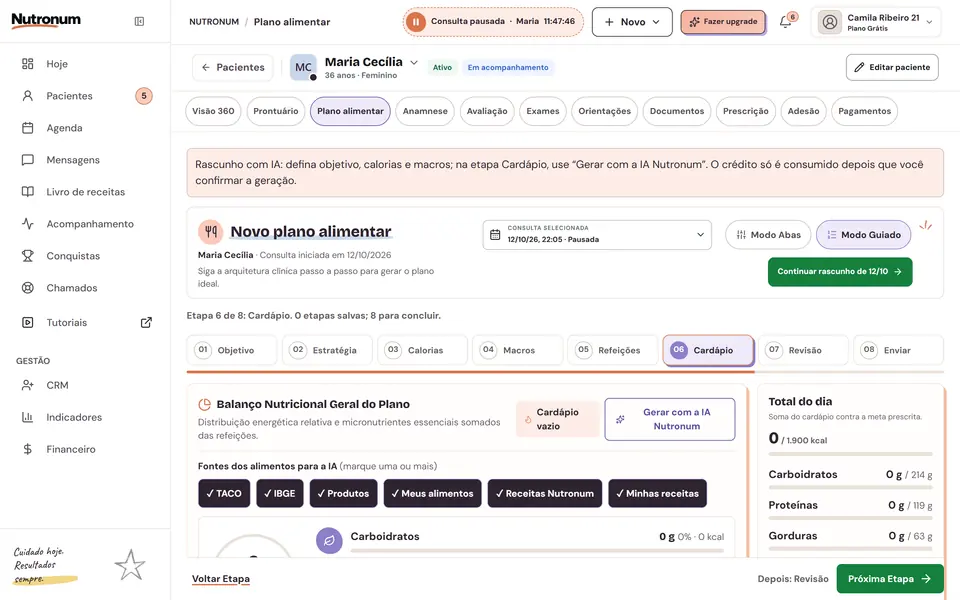Click the Financeiro dollar icon
Image resolution: width=960 pixels, height=600 pixels.
tap(28, 449)
